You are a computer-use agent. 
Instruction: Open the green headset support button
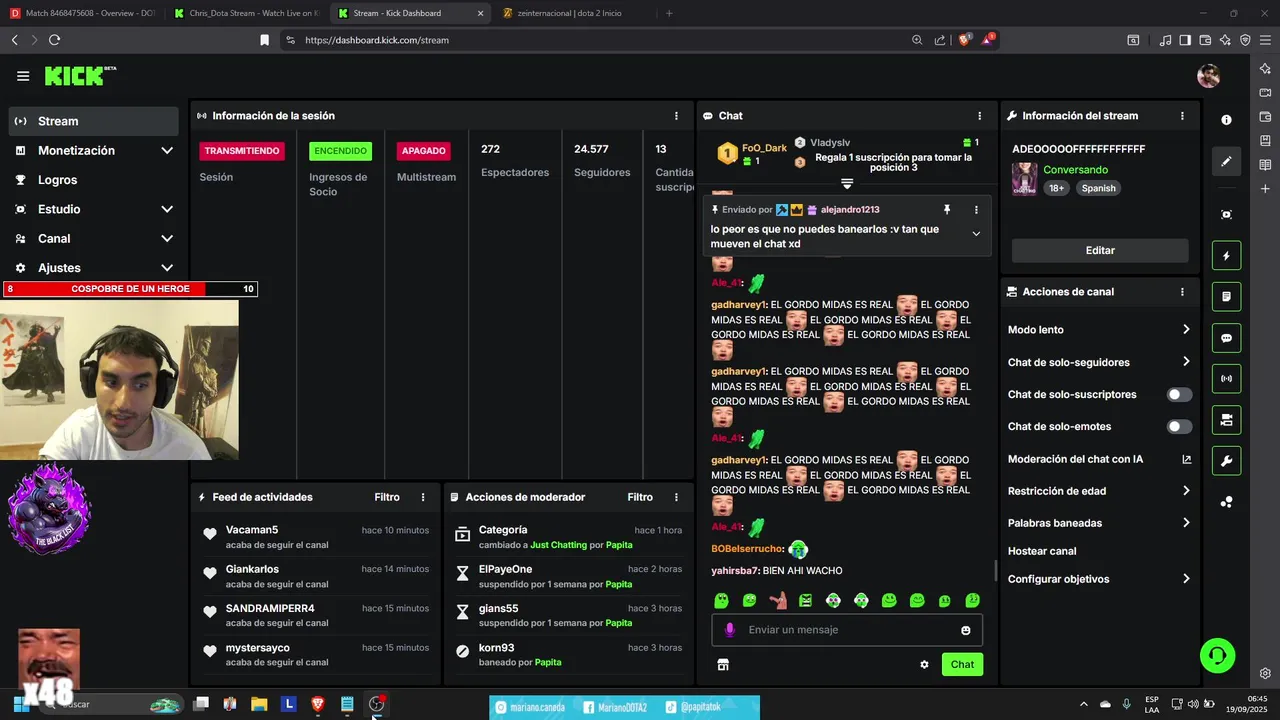pos(1218,656)
